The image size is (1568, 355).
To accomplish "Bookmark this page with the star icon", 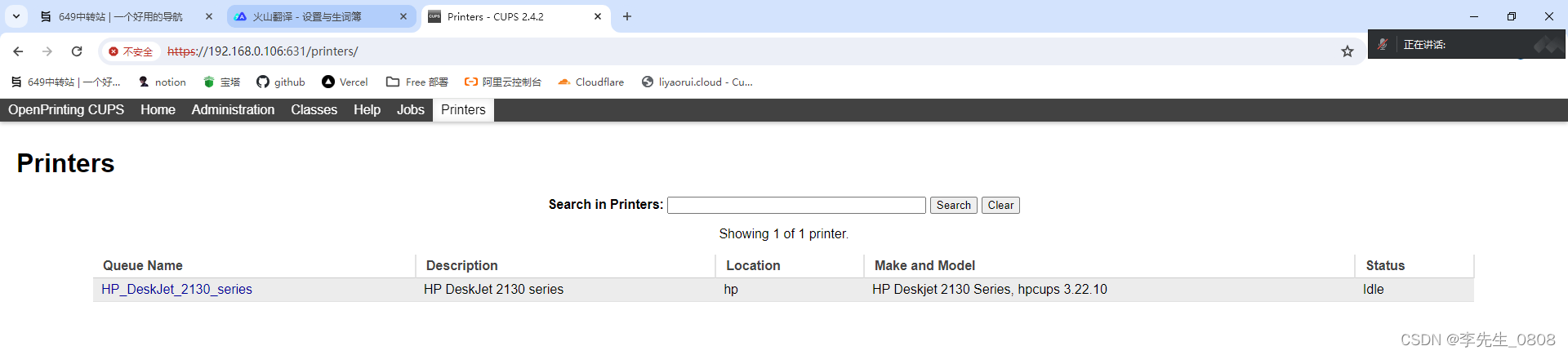I will 1347,51.
